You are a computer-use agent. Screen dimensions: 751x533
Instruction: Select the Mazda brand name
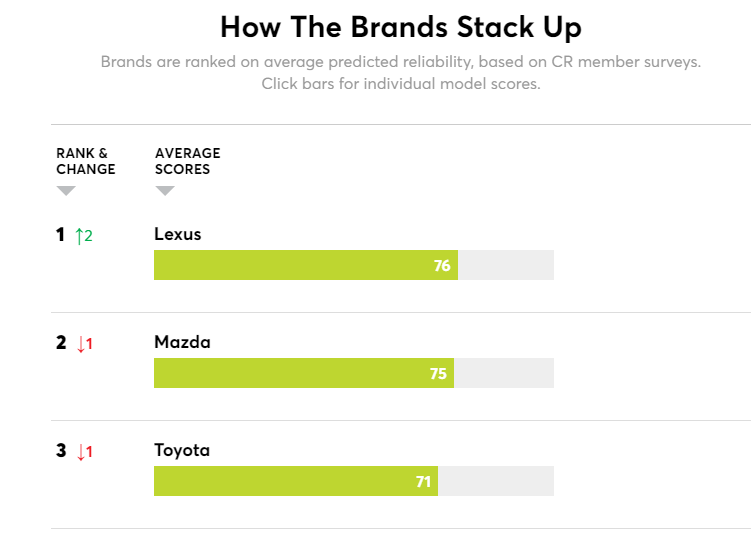[x=182, y=342]
